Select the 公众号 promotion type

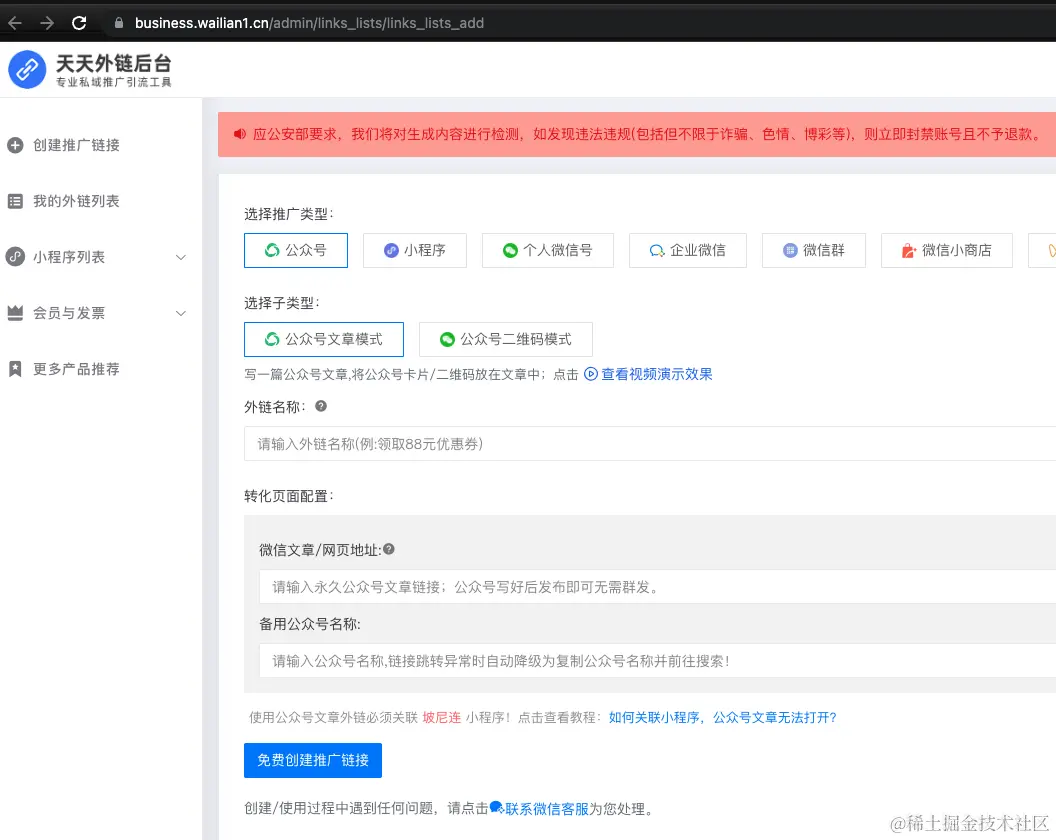296,251
